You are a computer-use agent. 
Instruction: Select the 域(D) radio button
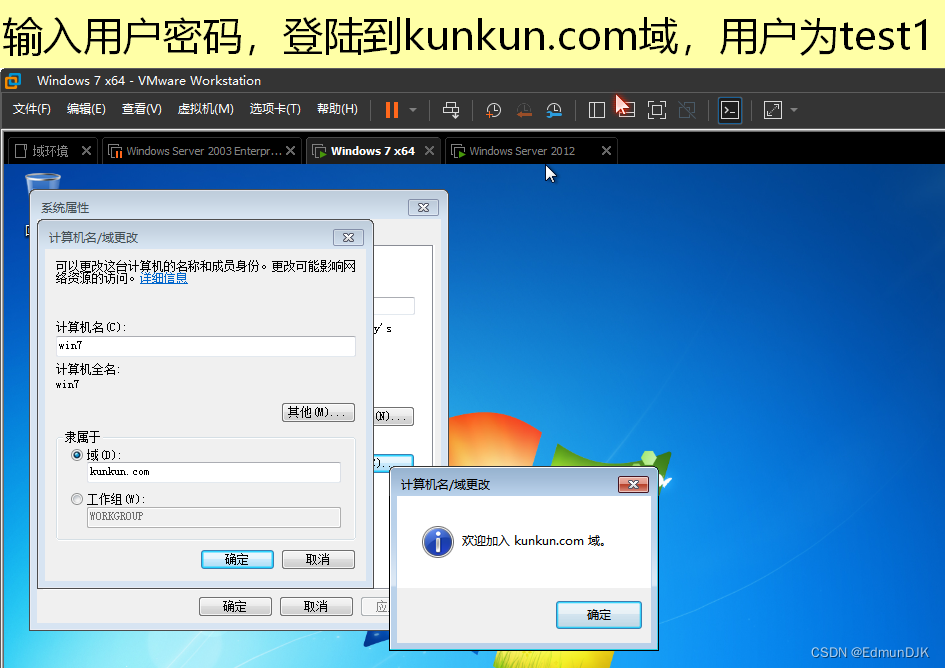[x=77, y=455]
